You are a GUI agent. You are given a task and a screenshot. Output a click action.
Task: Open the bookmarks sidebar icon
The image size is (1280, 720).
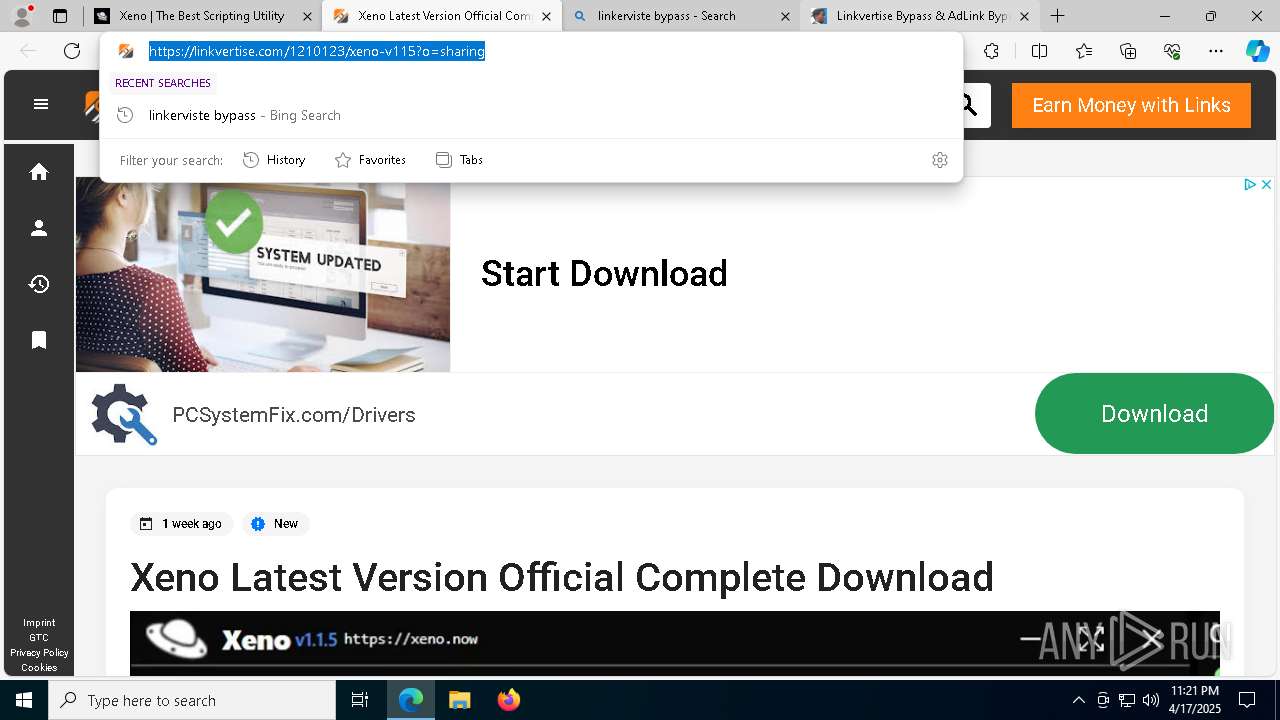coord(39,340)
